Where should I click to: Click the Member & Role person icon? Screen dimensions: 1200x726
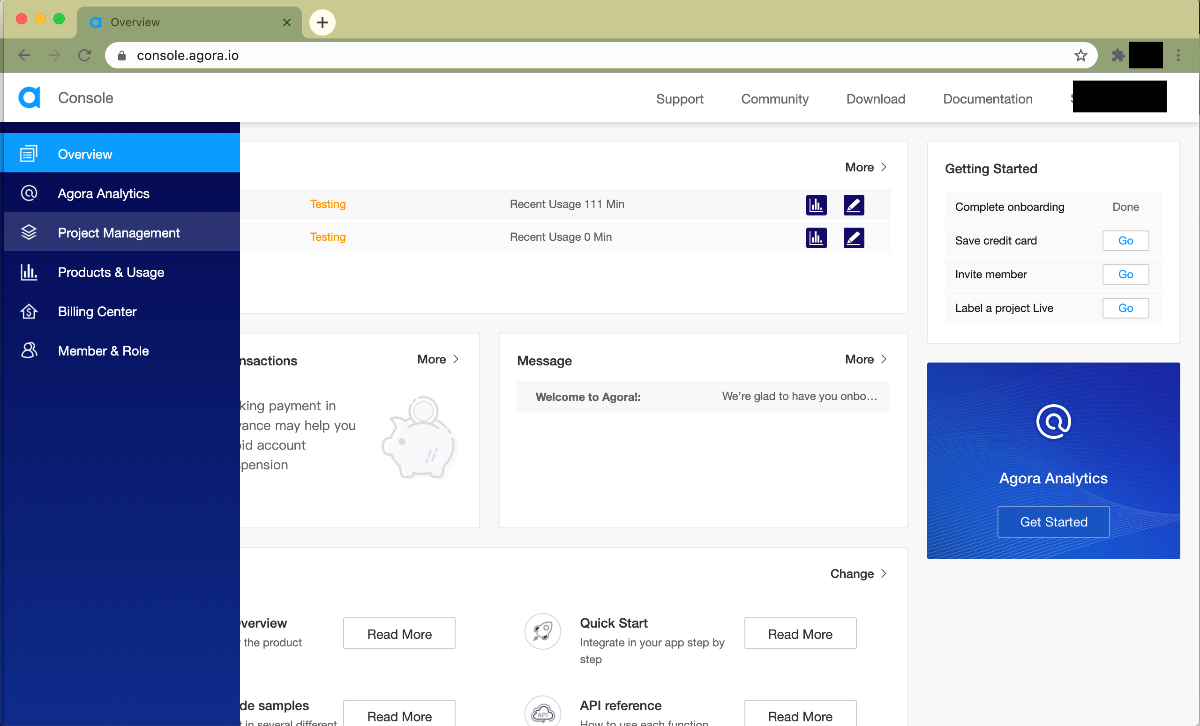[x=29, y=351]
